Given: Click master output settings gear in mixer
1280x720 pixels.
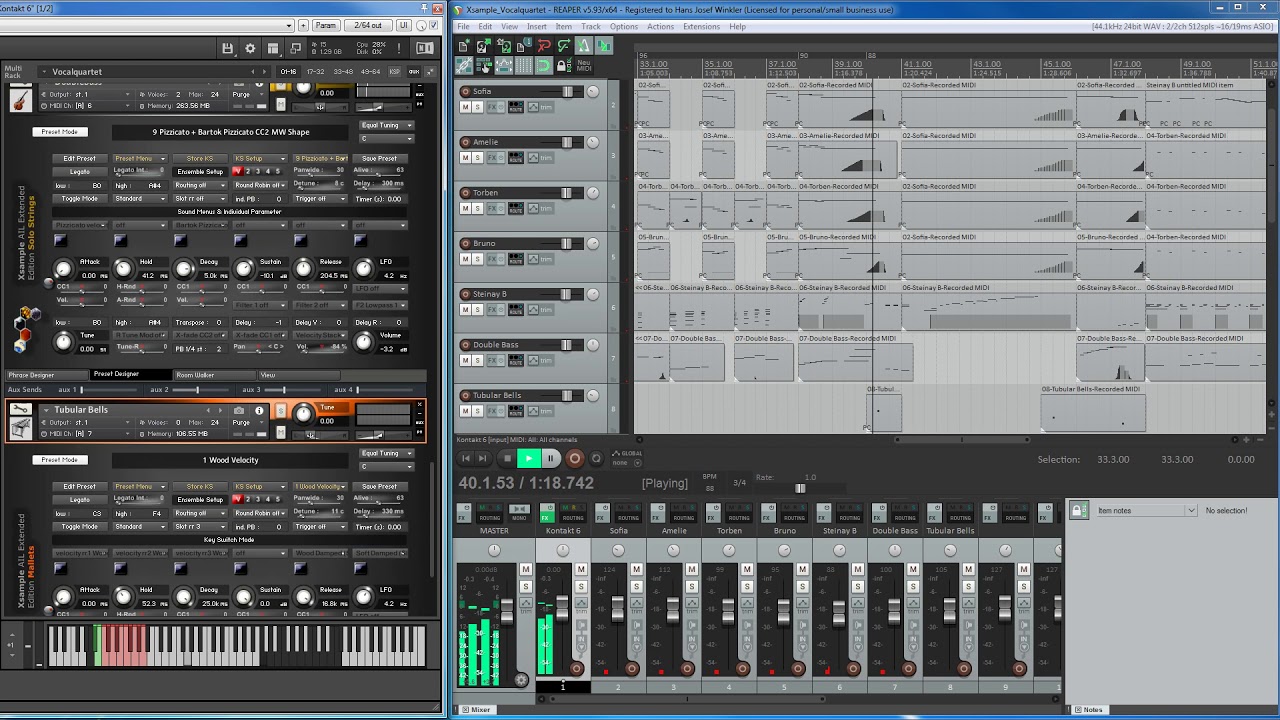Looking at the screenshot, I should click(521, 680).
